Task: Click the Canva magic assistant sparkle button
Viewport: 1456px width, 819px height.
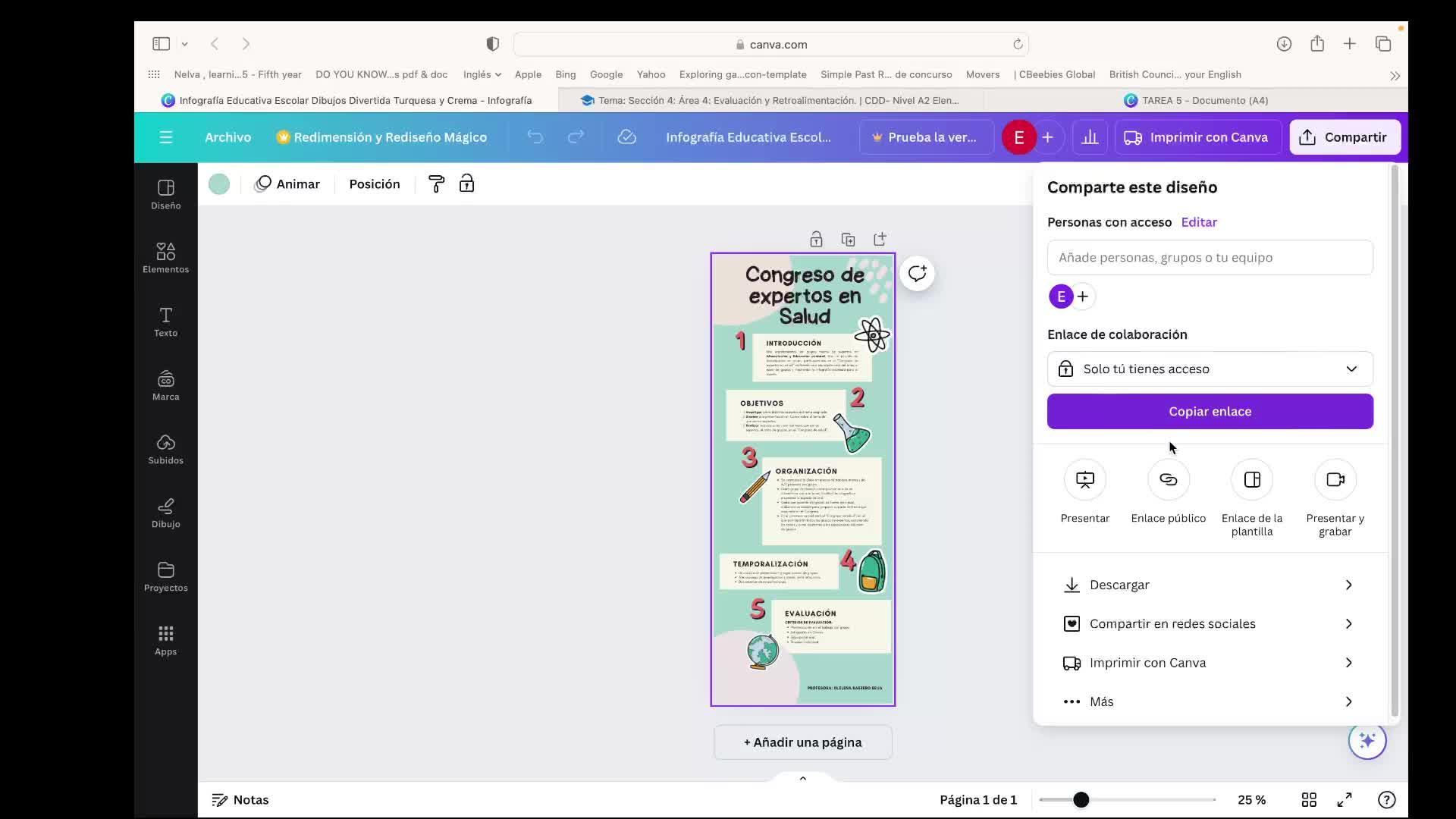Action: click(1367, 740)
